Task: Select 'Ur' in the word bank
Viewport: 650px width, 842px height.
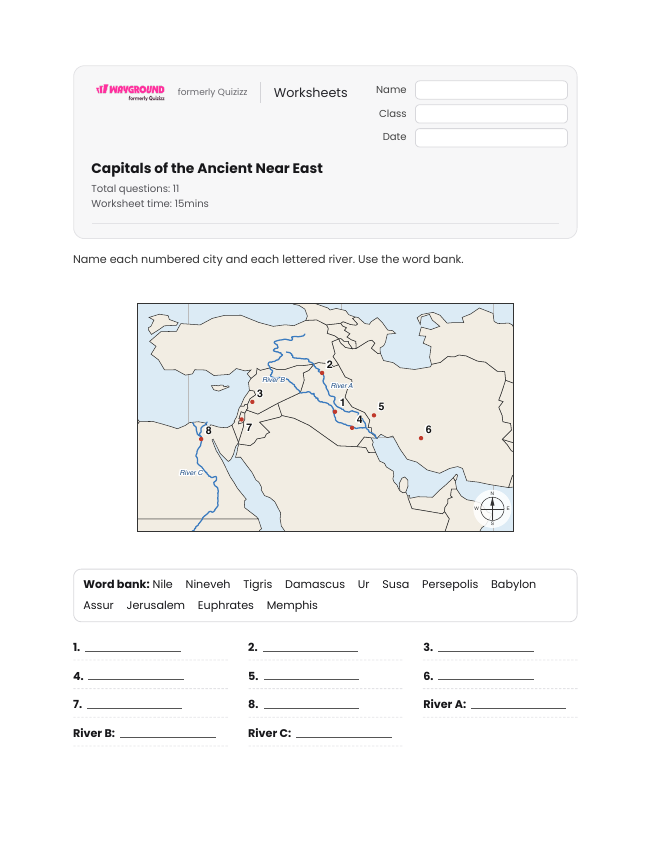Action: click(364, 584)
